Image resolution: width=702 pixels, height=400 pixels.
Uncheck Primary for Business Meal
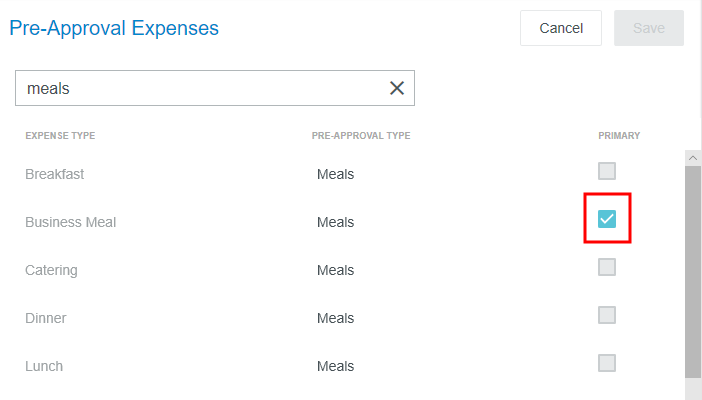point(607,219)
